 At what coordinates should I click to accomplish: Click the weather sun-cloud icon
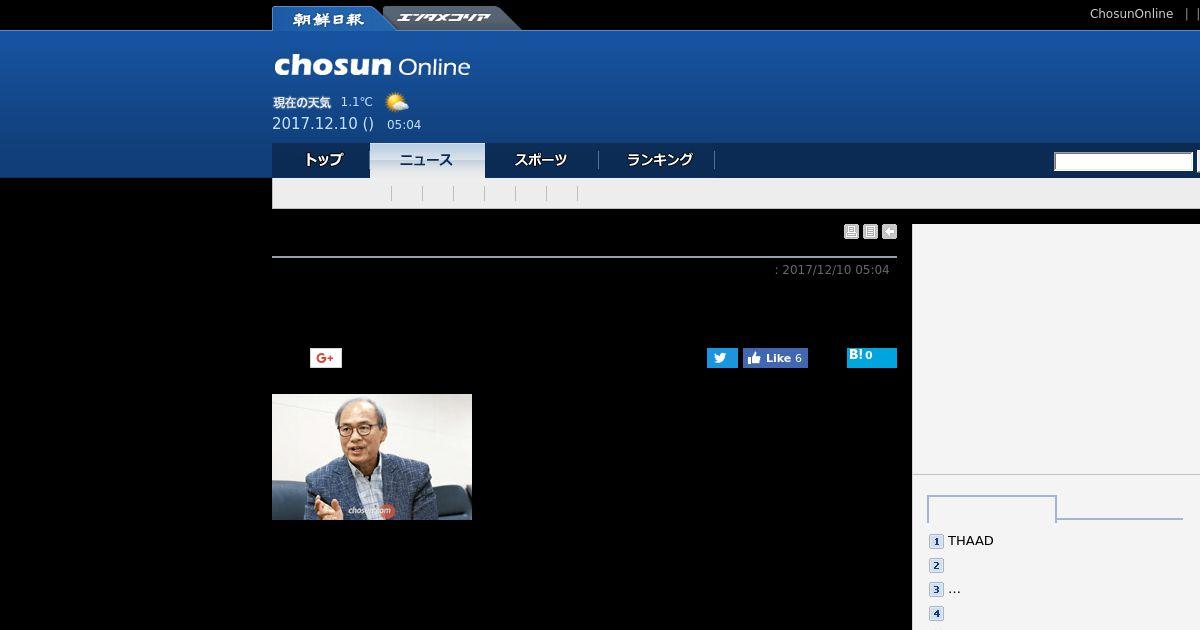pos(397,102)
